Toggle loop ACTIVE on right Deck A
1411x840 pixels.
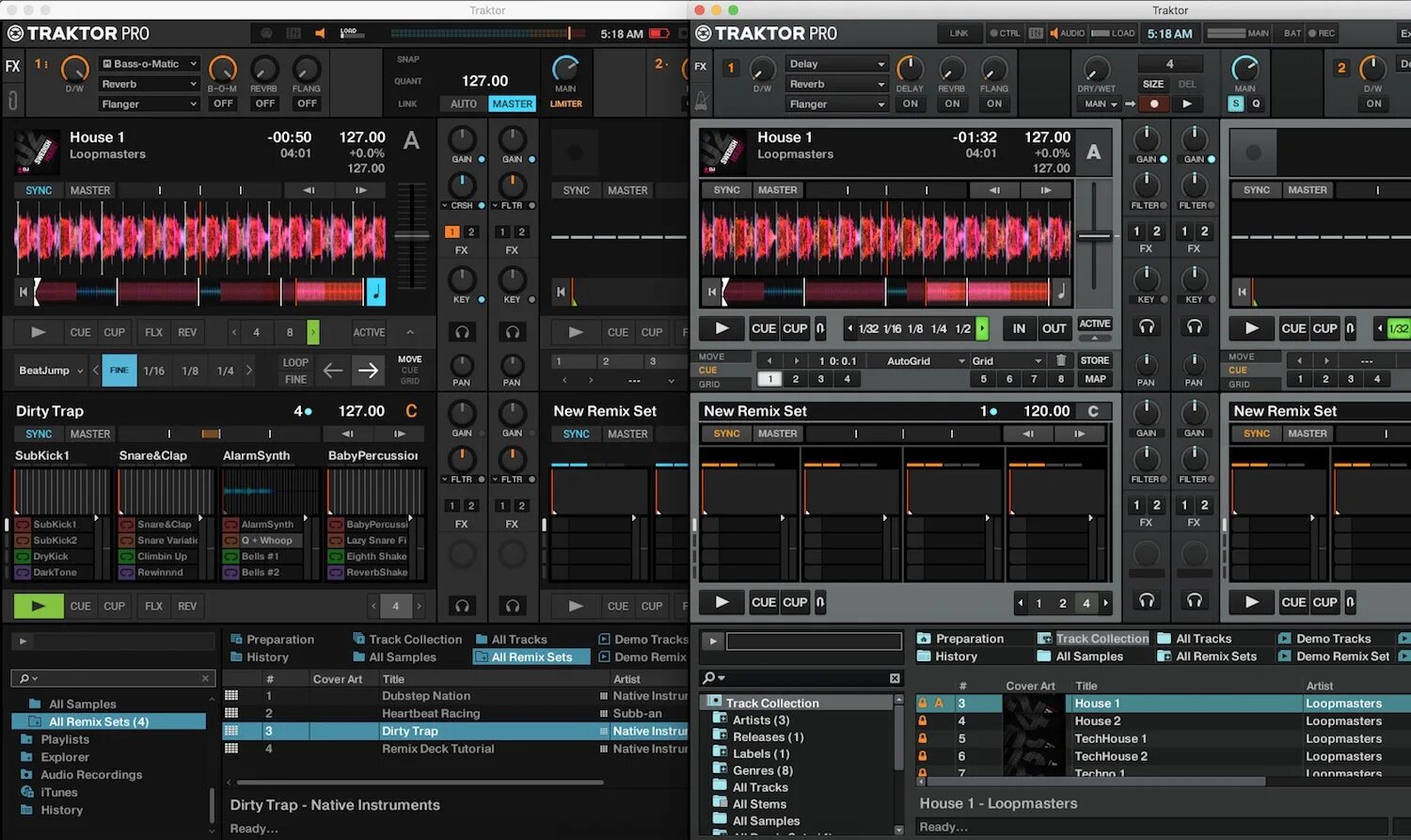click(x=1094, y=324)
